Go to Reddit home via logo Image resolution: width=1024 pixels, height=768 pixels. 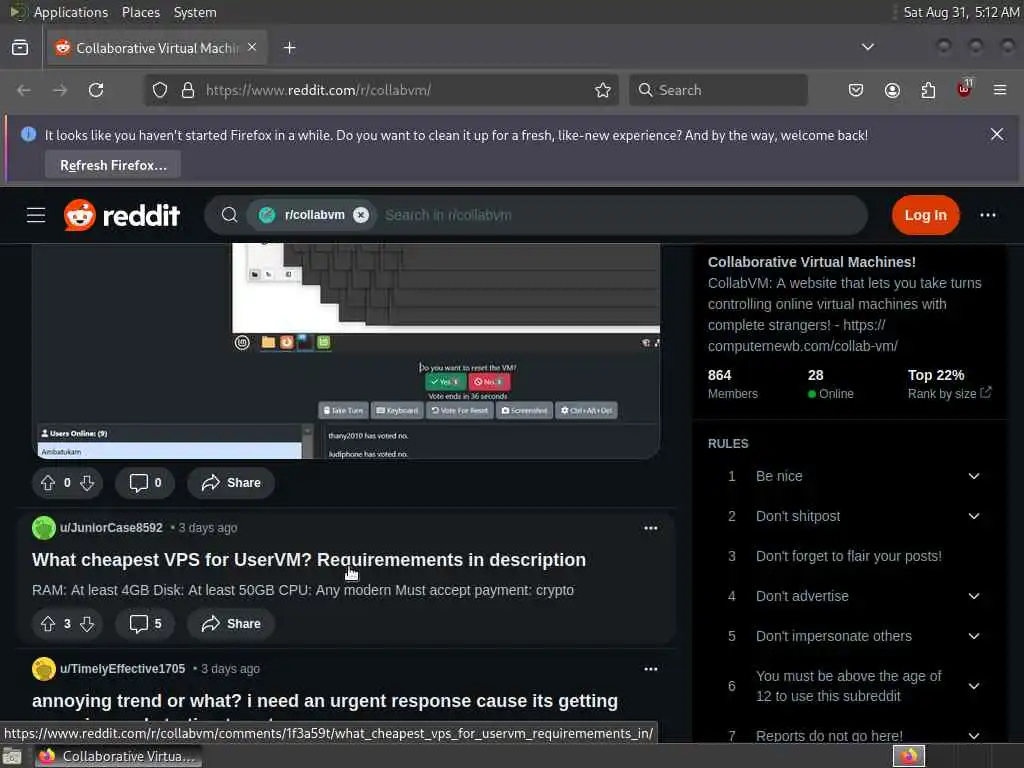121,215
